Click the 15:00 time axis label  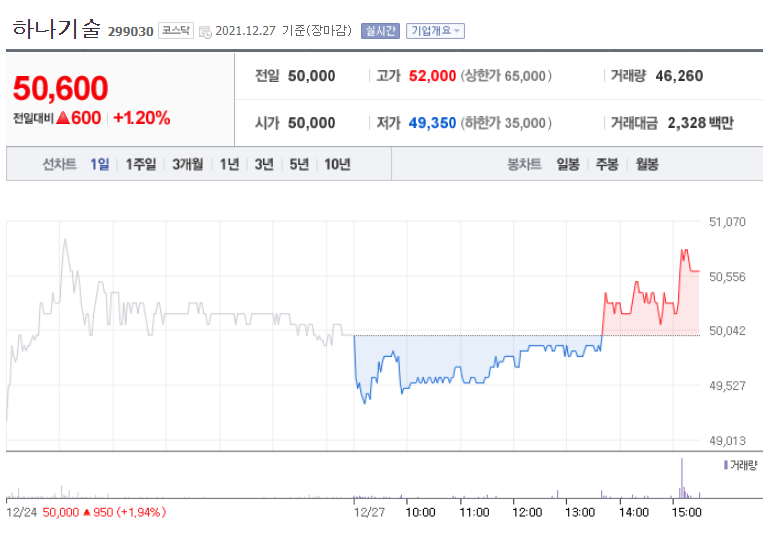[x=687, y=512]
